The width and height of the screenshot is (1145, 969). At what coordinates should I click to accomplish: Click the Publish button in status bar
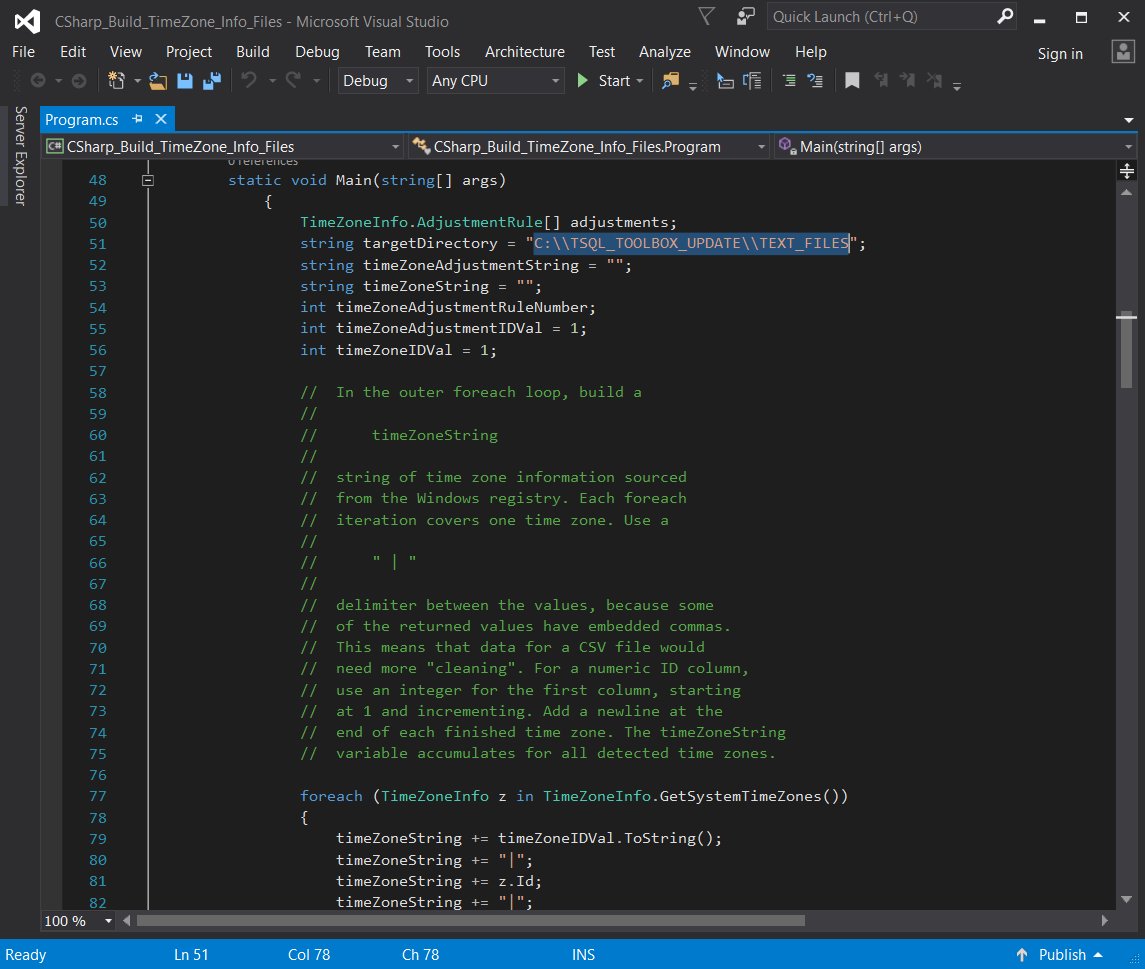point(1060,954)
